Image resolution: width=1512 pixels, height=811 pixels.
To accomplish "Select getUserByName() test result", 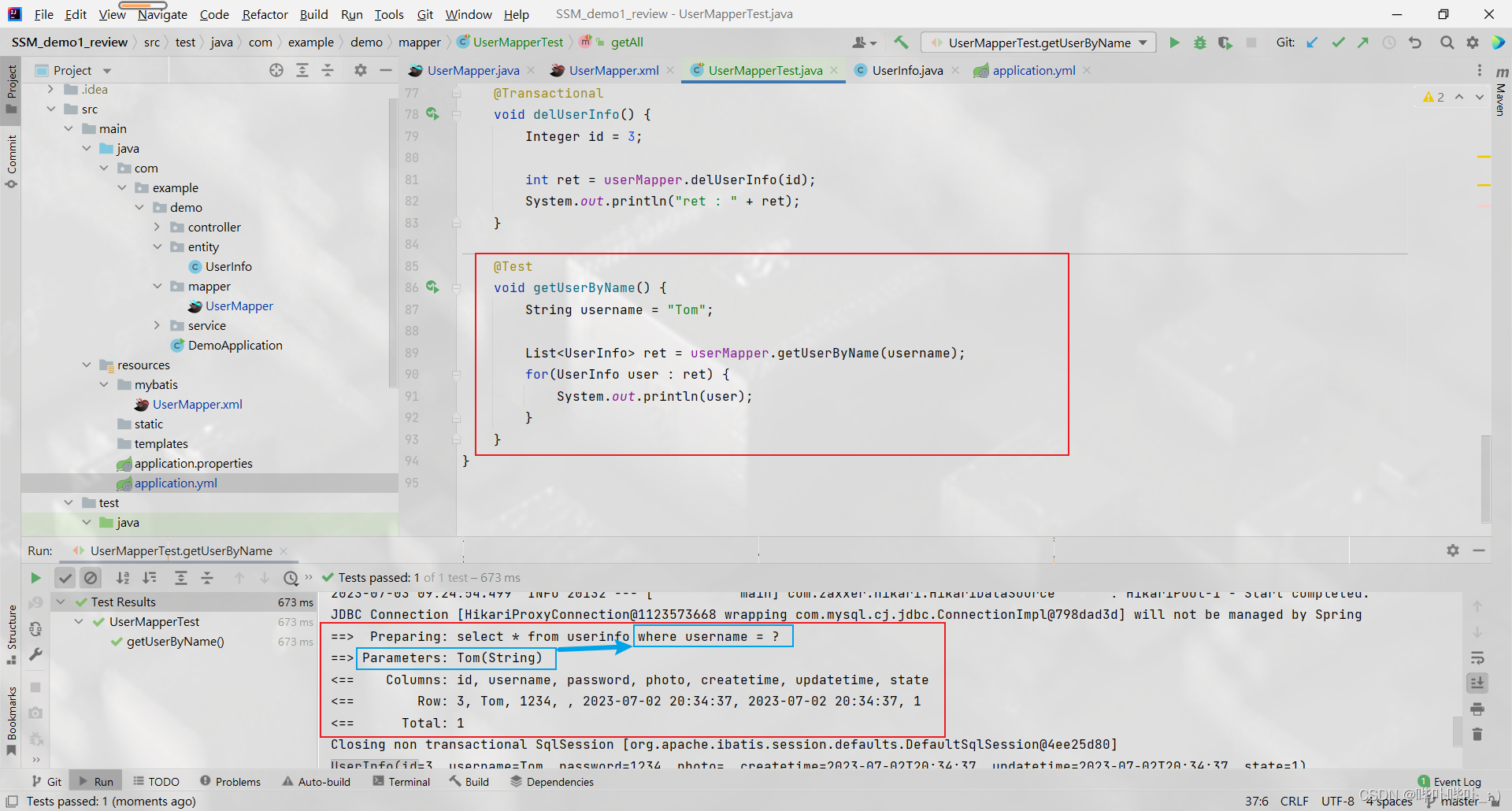I will (x=175, y=641).
